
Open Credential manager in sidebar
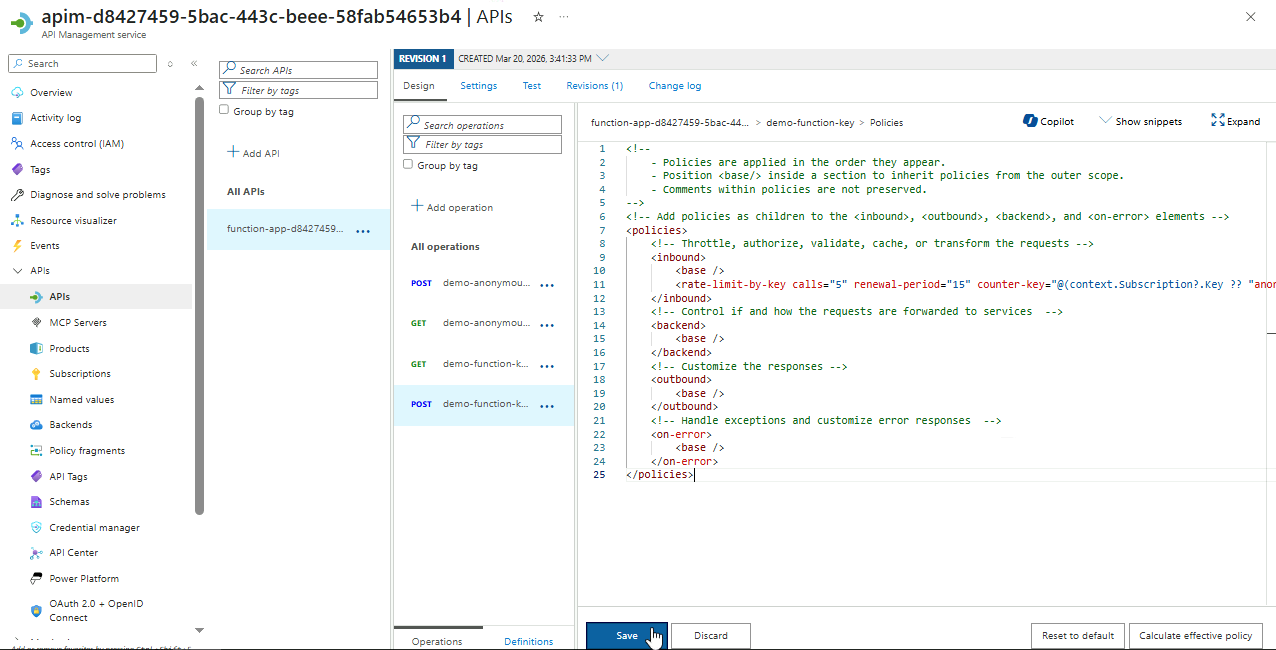pyautogui.click(x=94, y=527)
